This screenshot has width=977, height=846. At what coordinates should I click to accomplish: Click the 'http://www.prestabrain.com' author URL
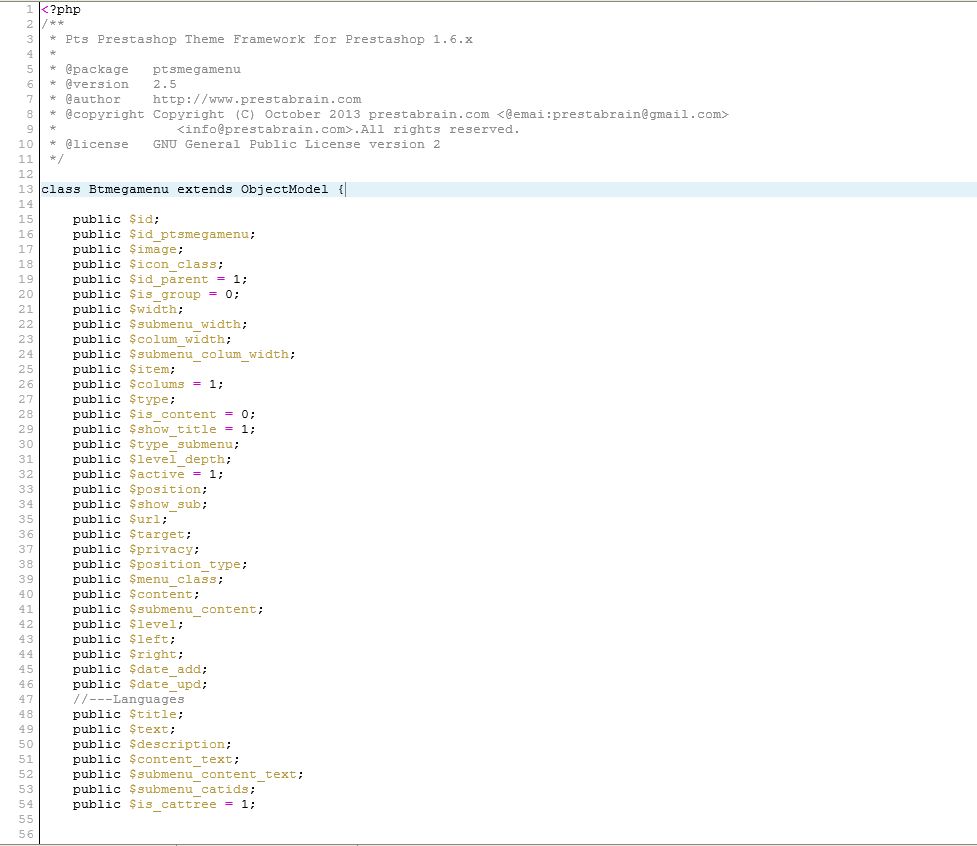257,99
